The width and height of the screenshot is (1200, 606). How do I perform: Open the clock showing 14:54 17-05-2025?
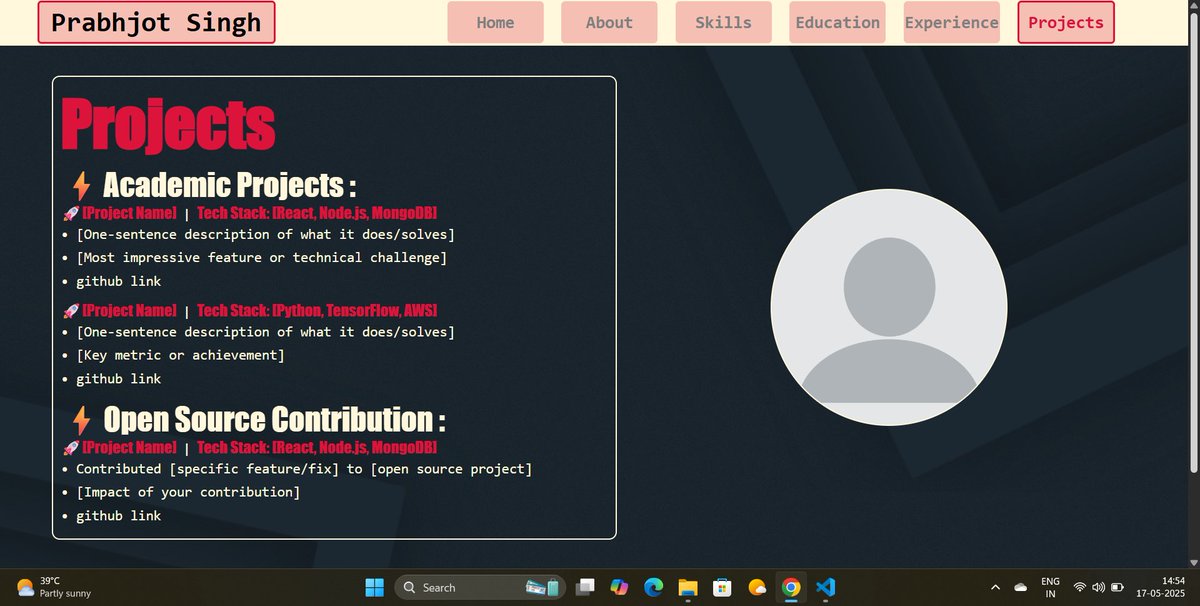1161,587
